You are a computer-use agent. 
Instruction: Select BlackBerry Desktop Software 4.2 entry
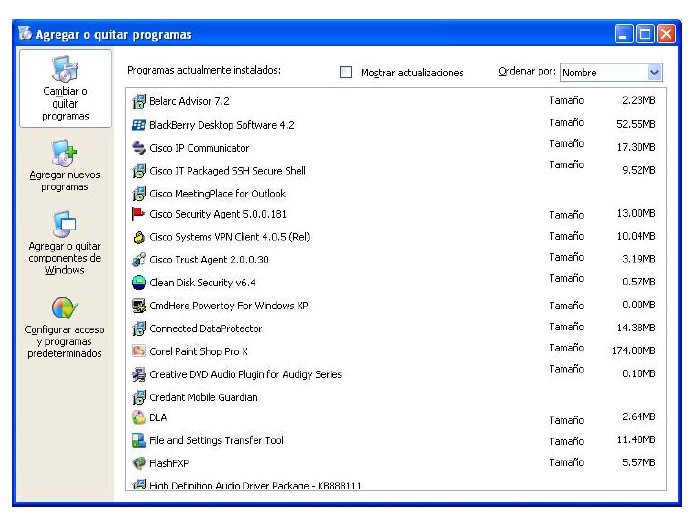tap(221, 125)
